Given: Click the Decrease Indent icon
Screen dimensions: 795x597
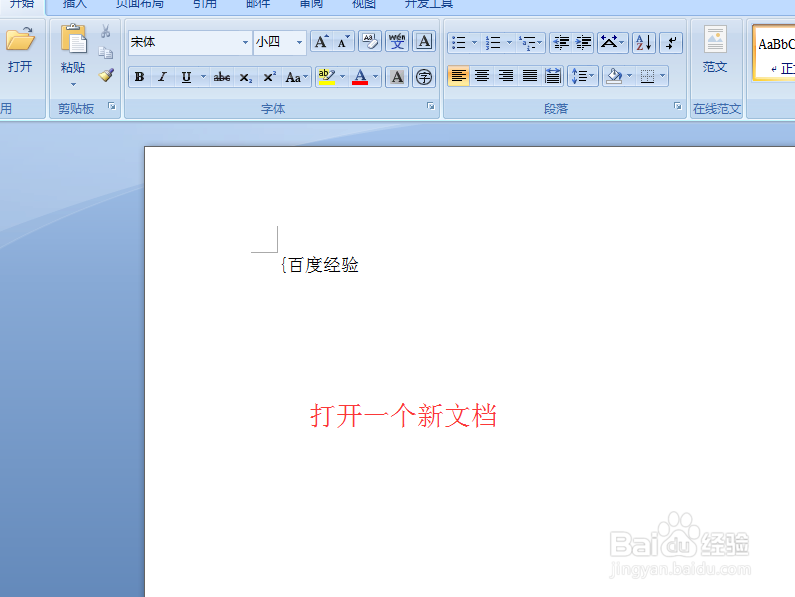Looking at the screenshot, I should coord(561,43).
